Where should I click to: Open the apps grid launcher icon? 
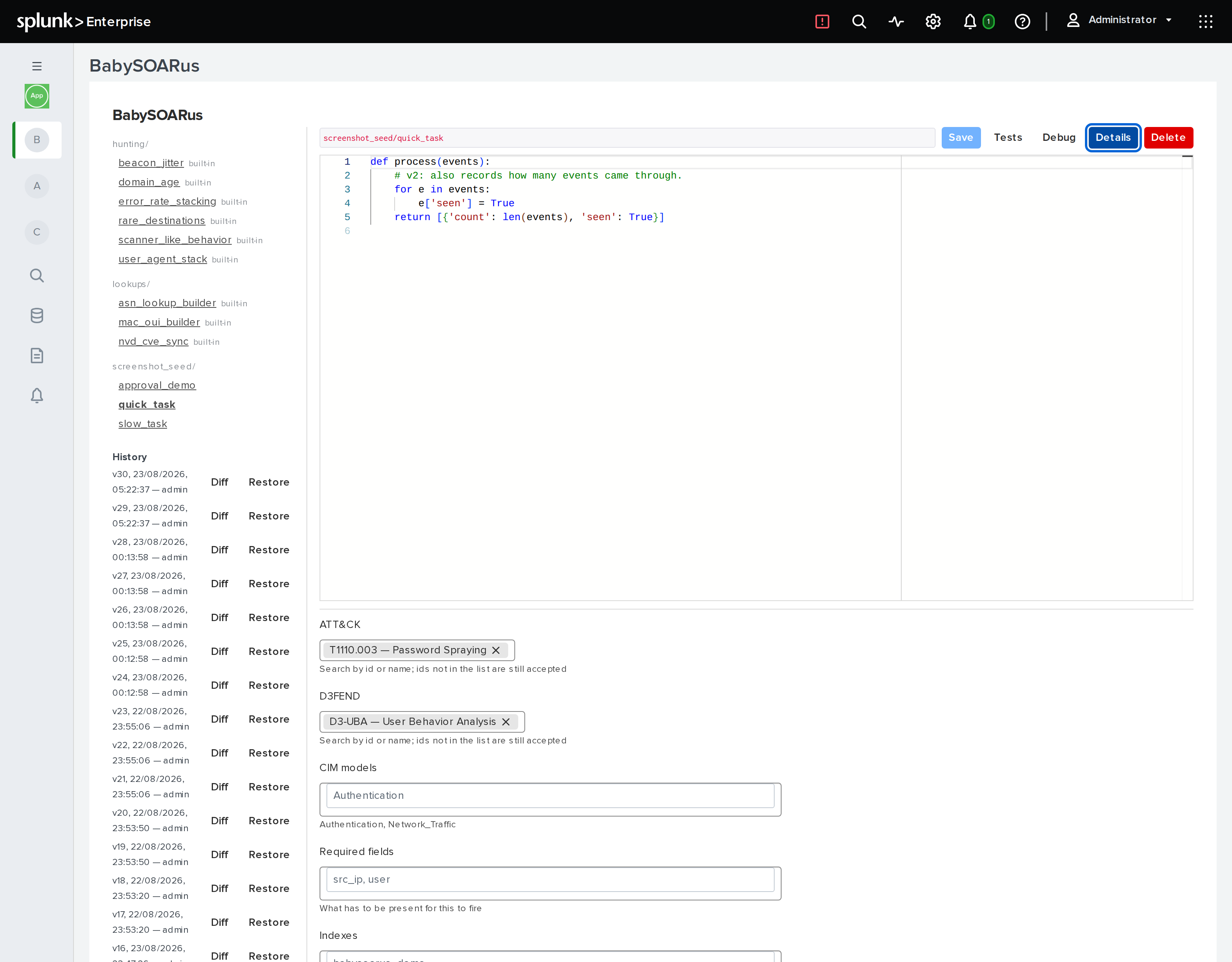pyautogui.click(x=1205, y=22)
